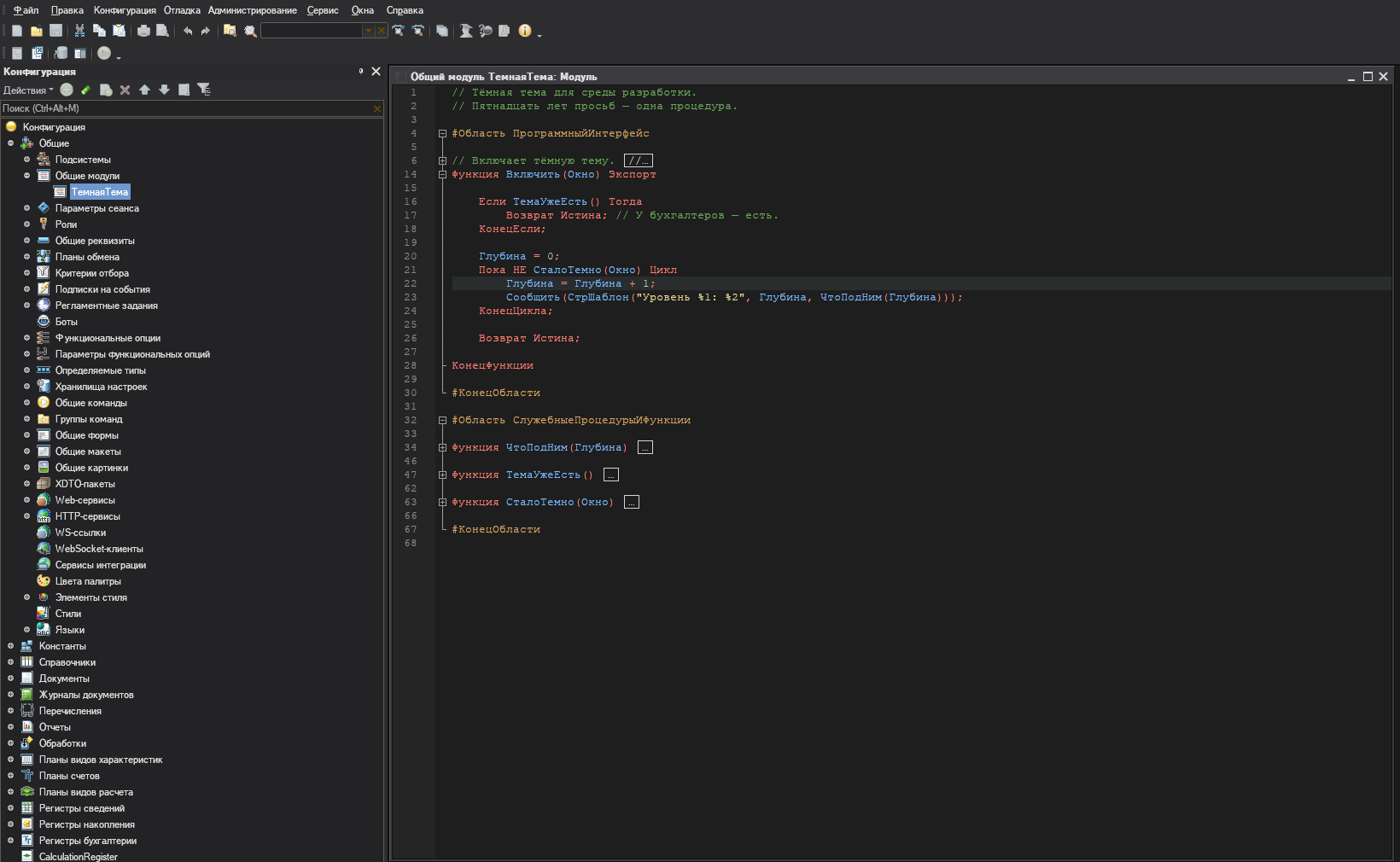
Task: Open the Syntax Assistant hat icon
Action: pyautogui.click(x=466, y=31)
